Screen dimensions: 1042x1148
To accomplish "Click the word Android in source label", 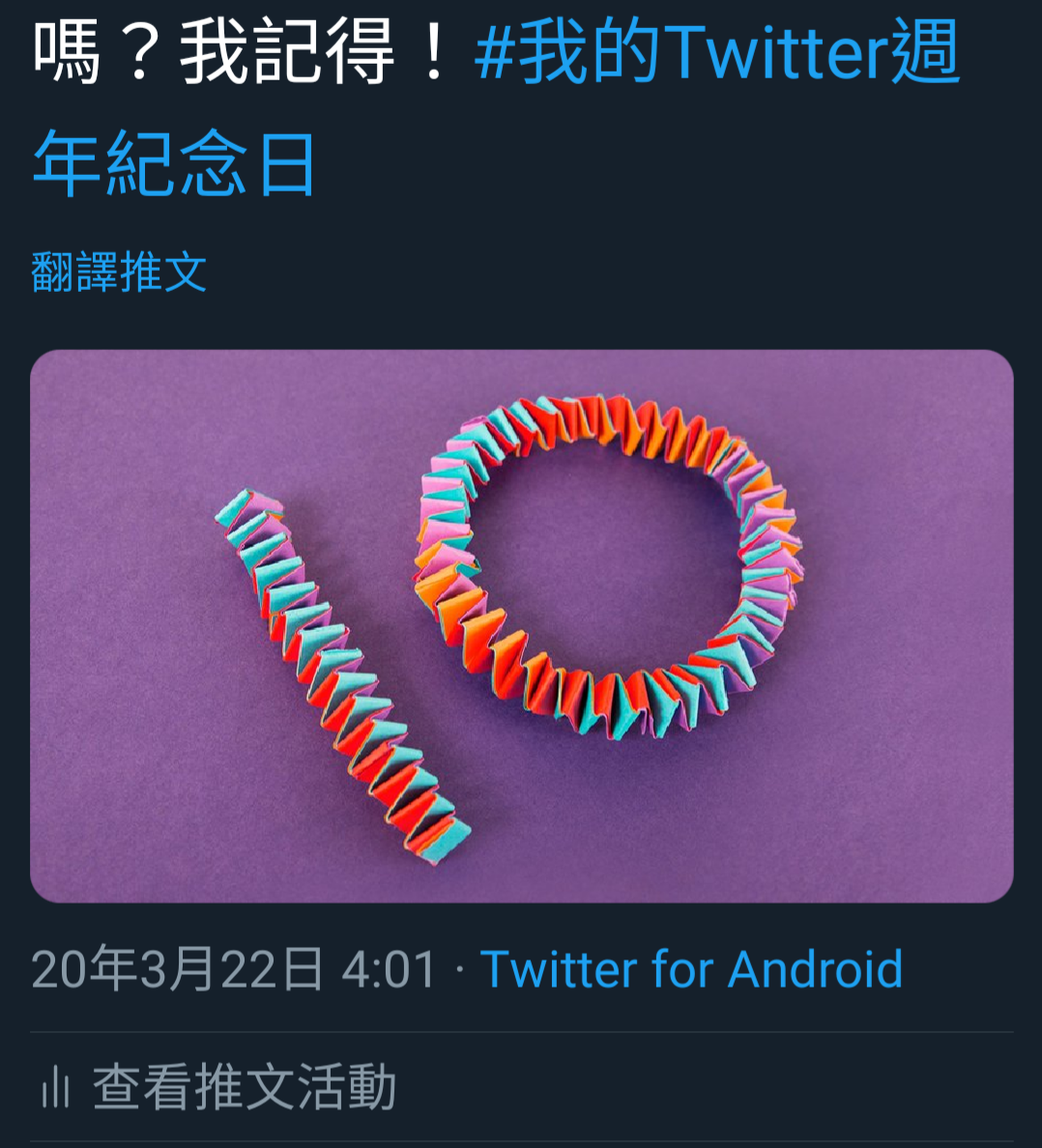I will 815,969.
